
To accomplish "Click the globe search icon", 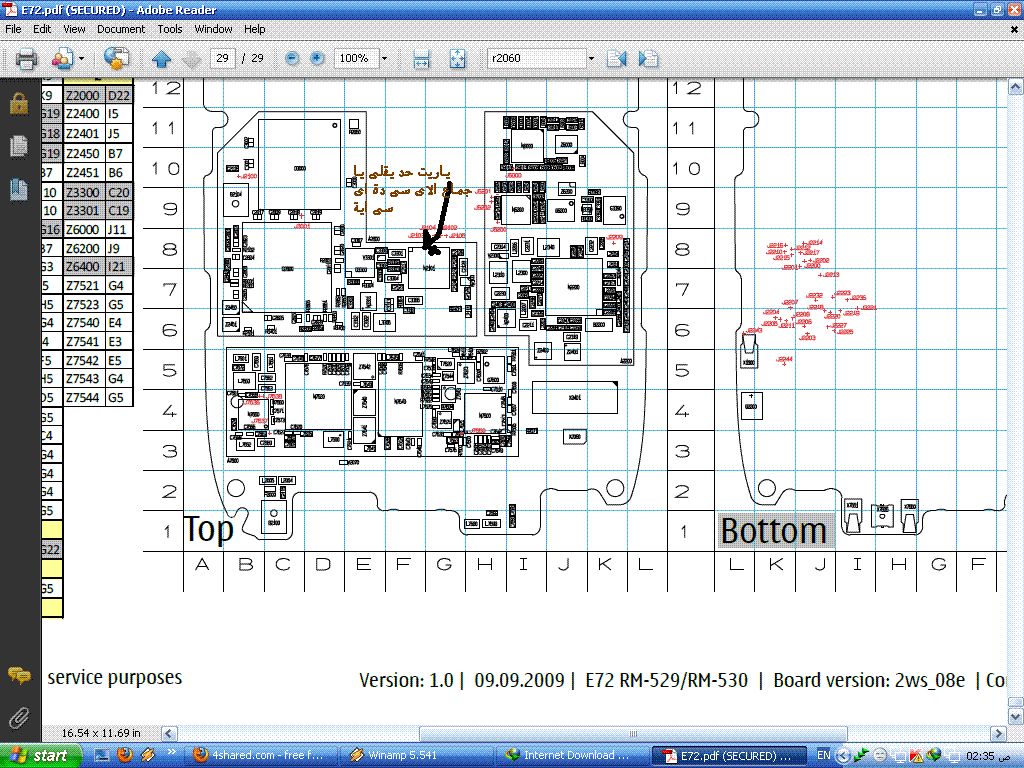I will [x=116, y=59].
